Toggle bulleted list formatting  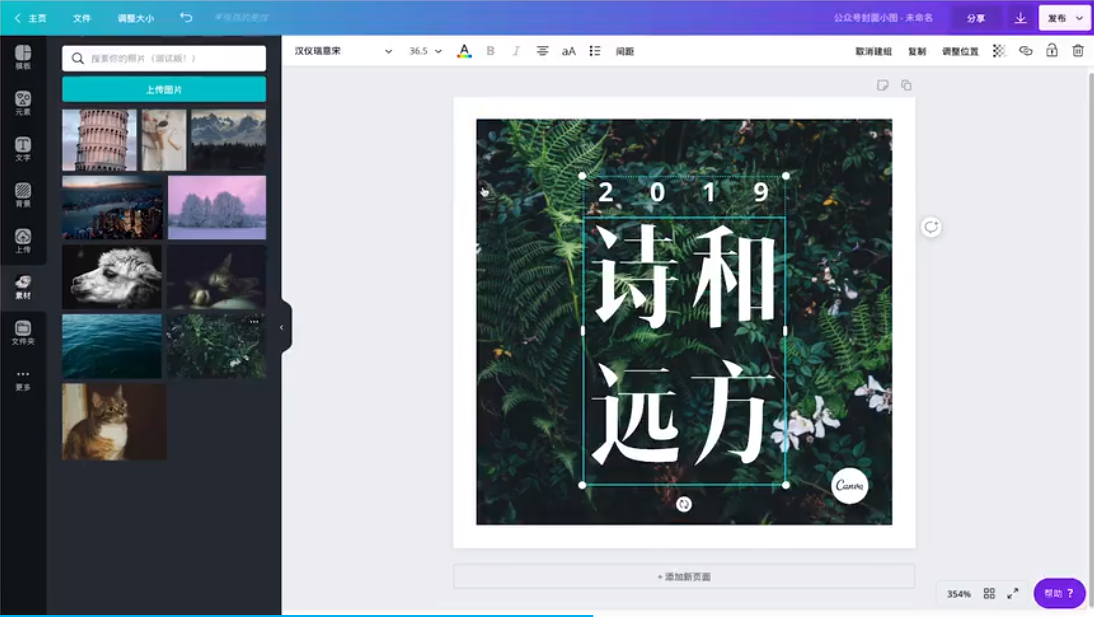coord(594,51)
